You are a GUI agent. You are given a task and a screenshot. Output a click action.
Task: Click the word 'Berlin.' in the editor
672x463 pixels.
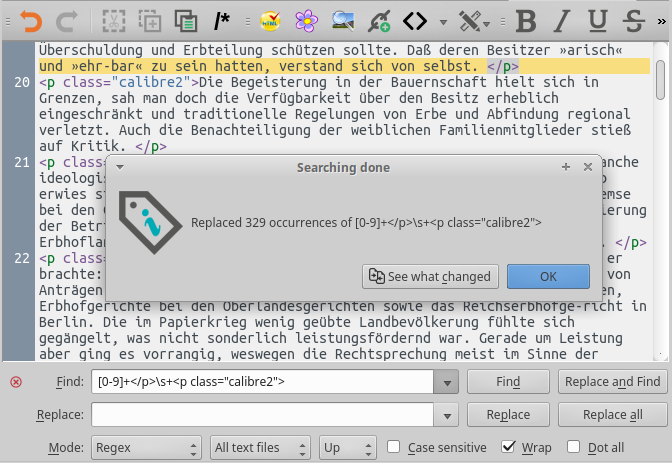point(66,322)
